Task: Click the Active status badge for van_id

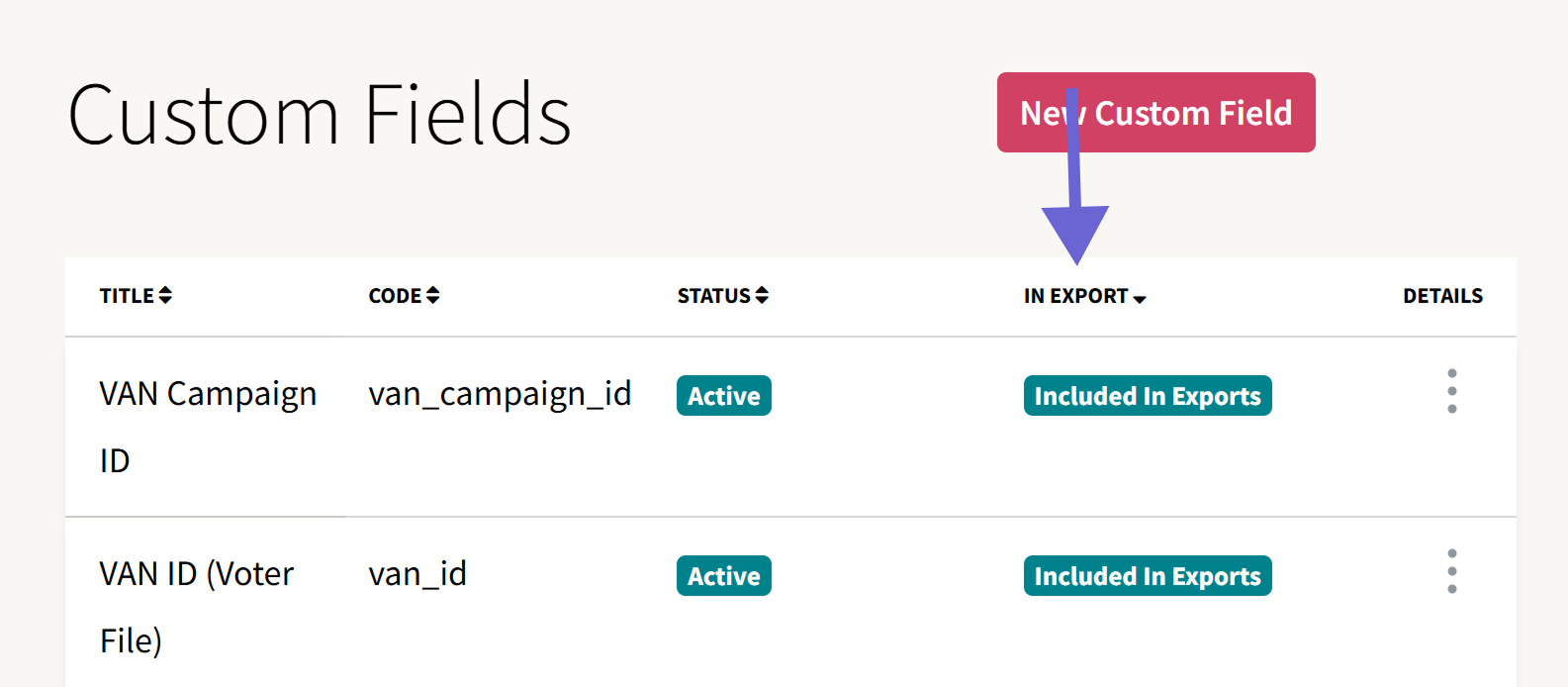Action: 723,575
